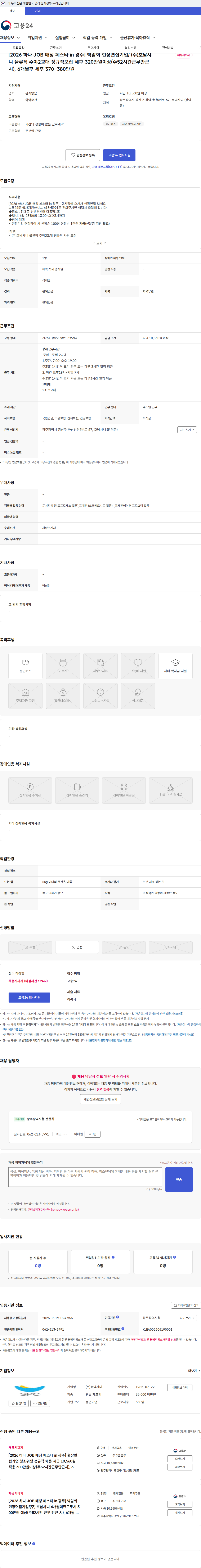This screenshot has width=201, height=1568.
Task: Click 세창보기 for the second listing
Action: [180, 1513]
